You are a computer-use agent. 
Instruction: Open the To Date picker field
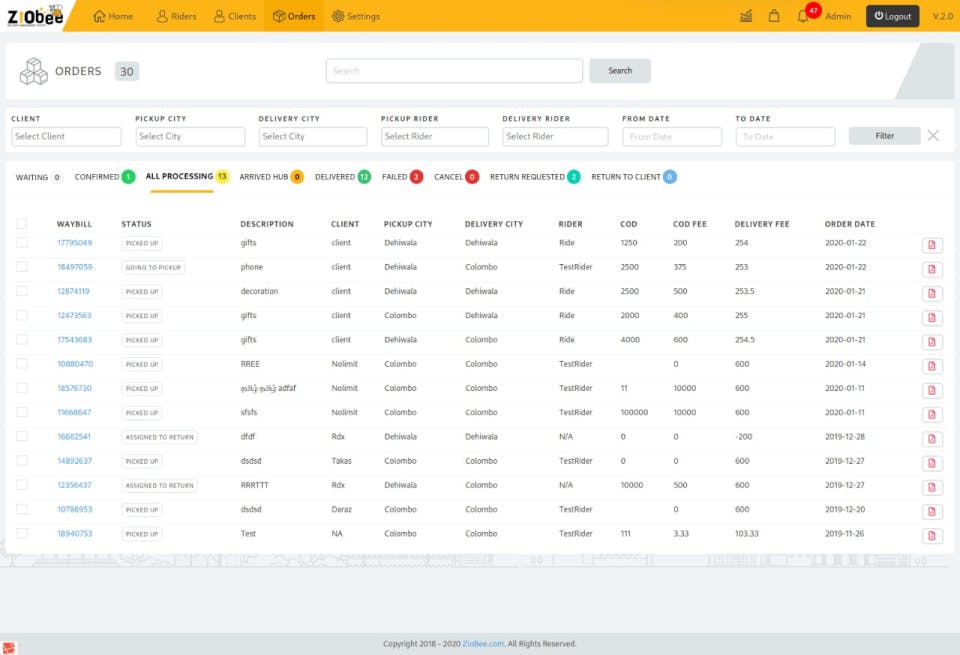coord(785,137)
